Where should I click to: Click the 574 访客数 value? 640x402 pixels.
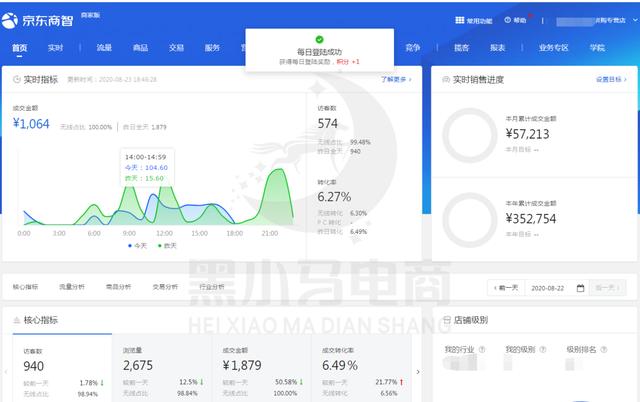[x=328, y=123]
